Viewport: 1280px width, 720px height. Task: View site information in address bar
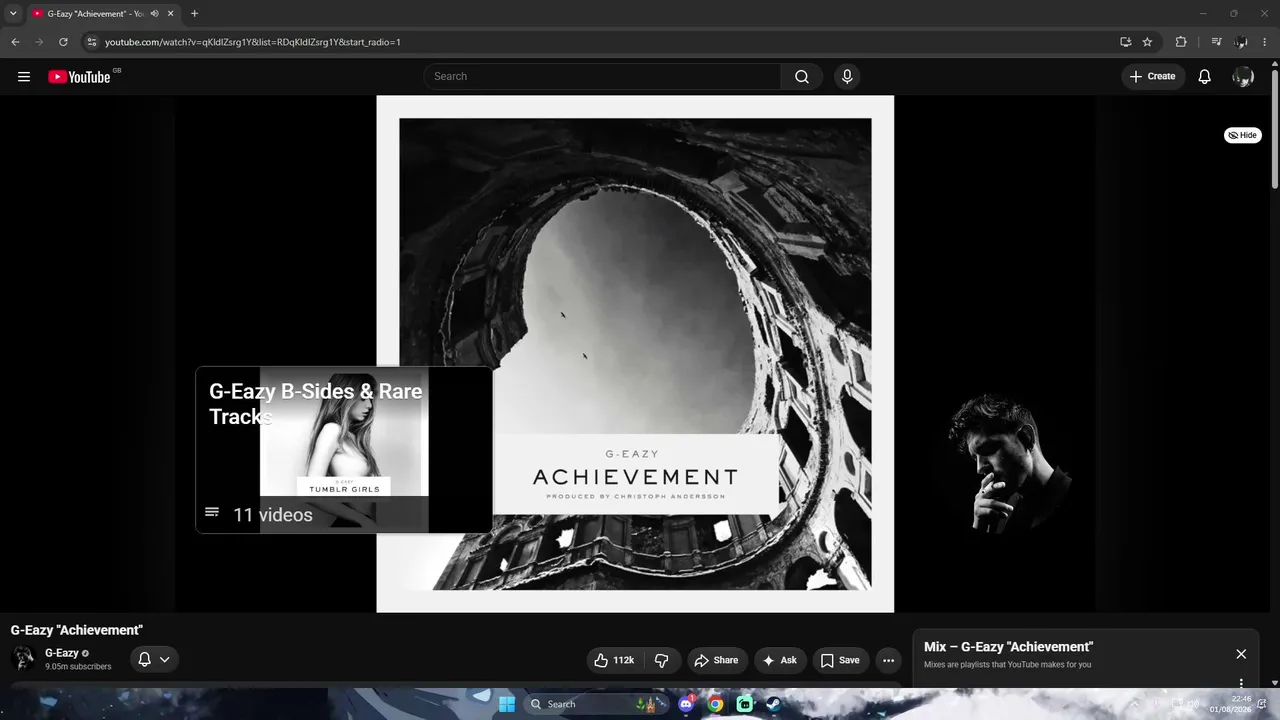click(91, 42)
